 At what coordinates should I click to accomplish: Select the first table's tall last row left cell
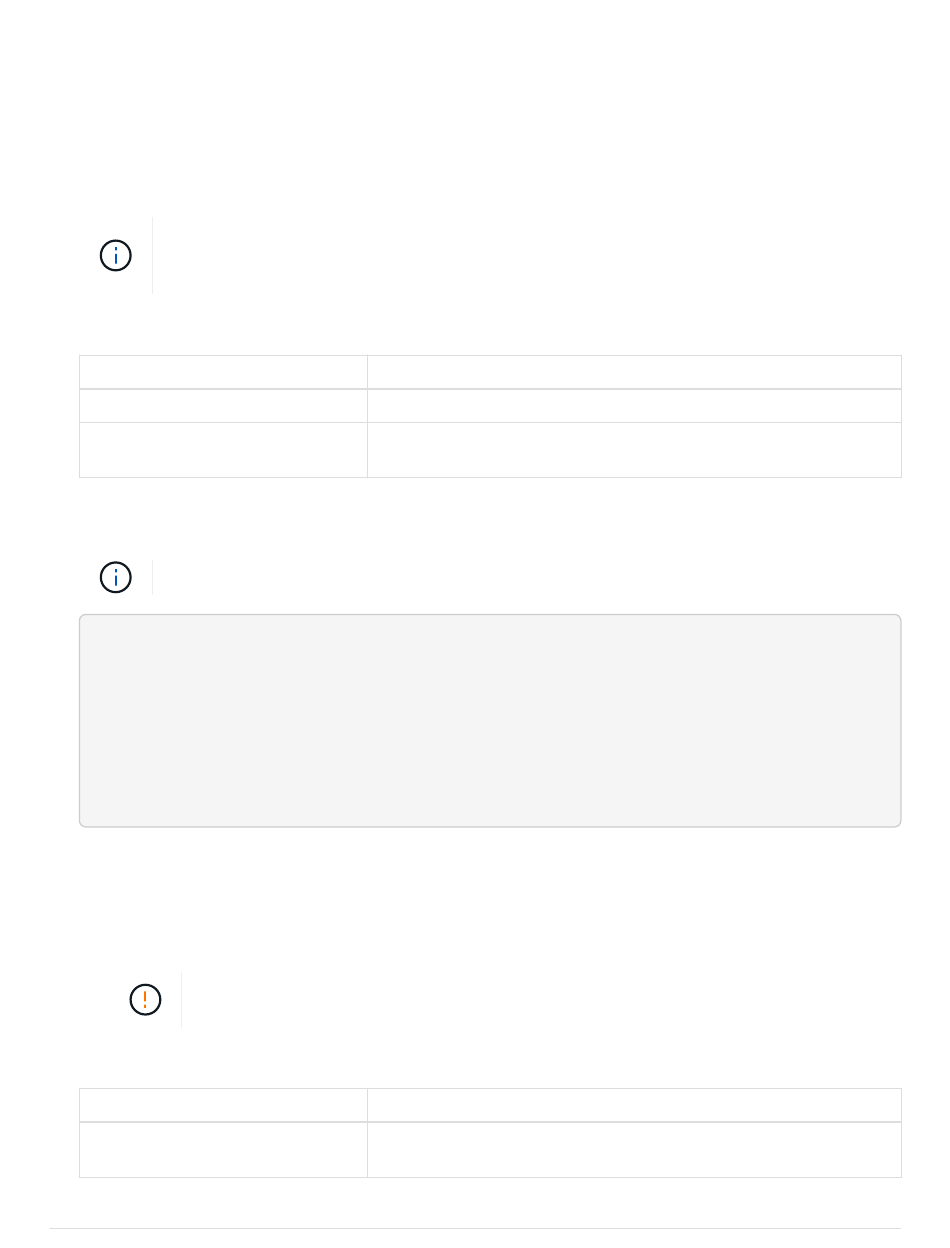click(223, 450)
